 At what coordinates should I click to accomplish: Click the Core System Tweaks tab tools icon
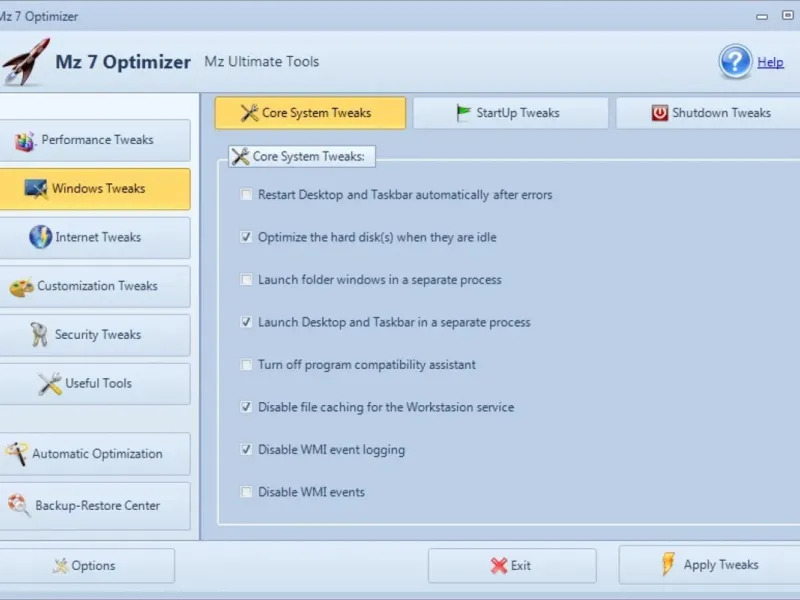(249, 113)
